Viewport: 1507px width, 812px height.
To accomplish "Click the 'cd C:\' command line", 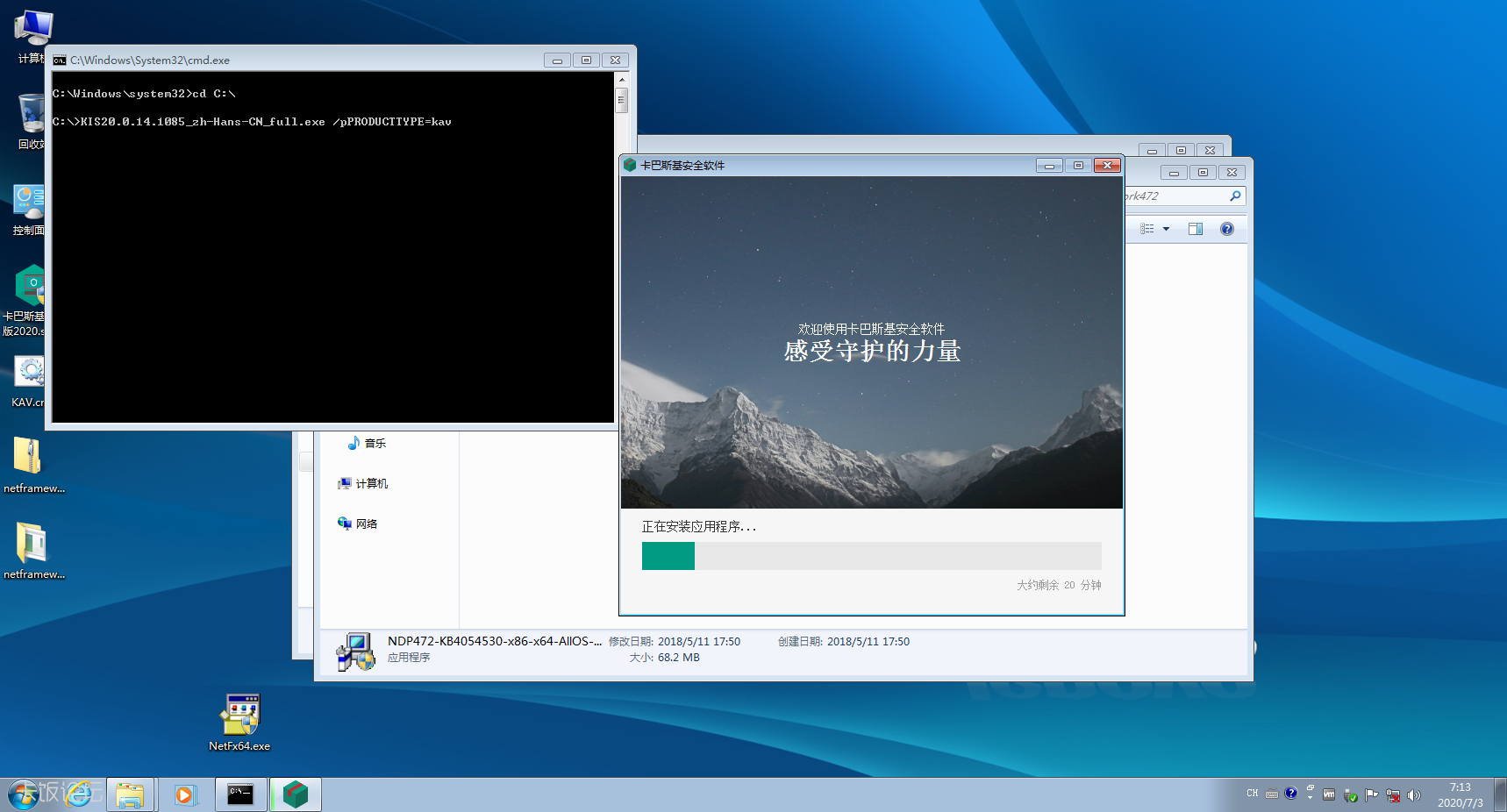I will coord(213,94).
